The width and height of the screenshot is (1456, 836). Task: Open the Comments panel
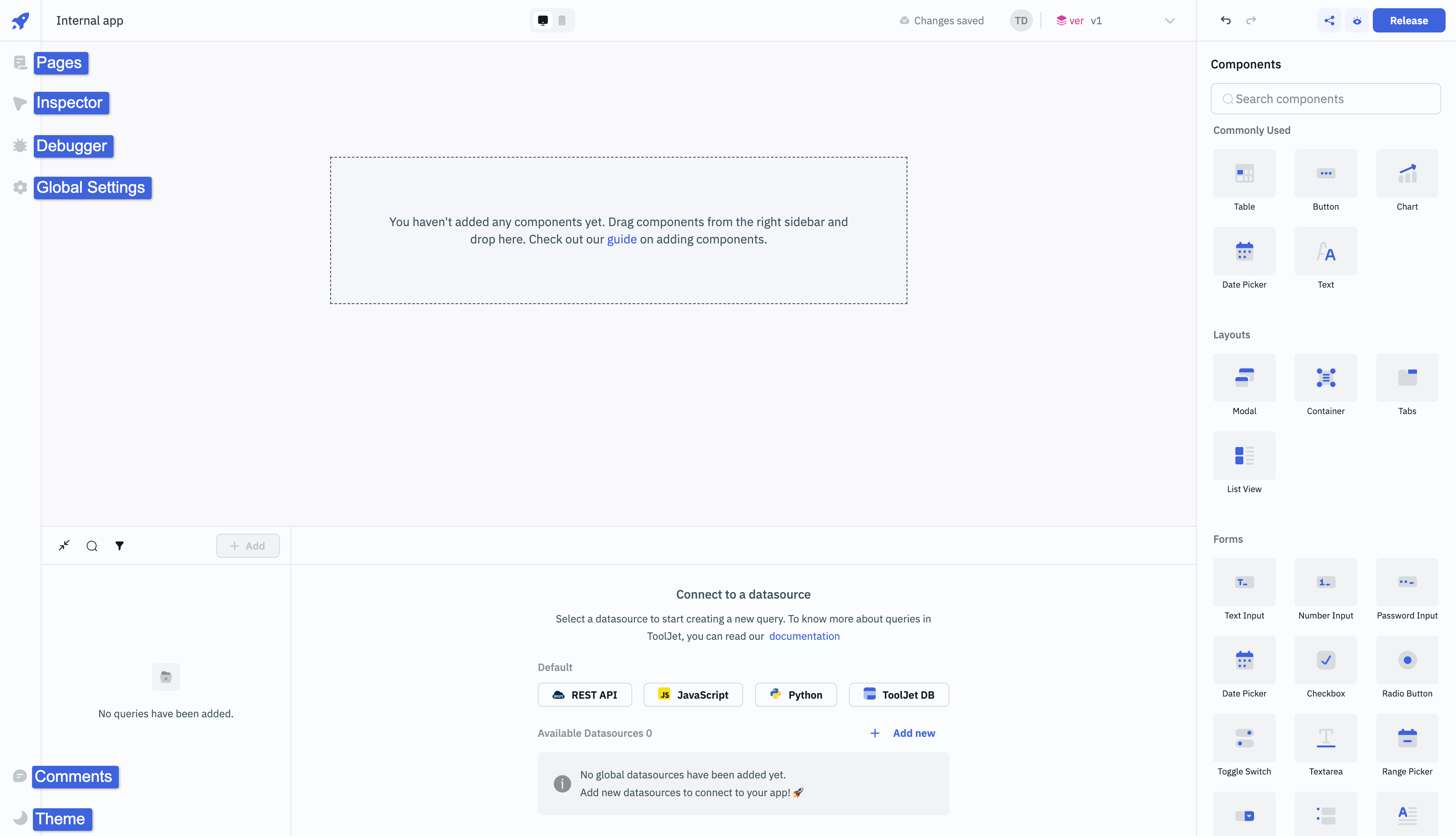coord(73,776)
